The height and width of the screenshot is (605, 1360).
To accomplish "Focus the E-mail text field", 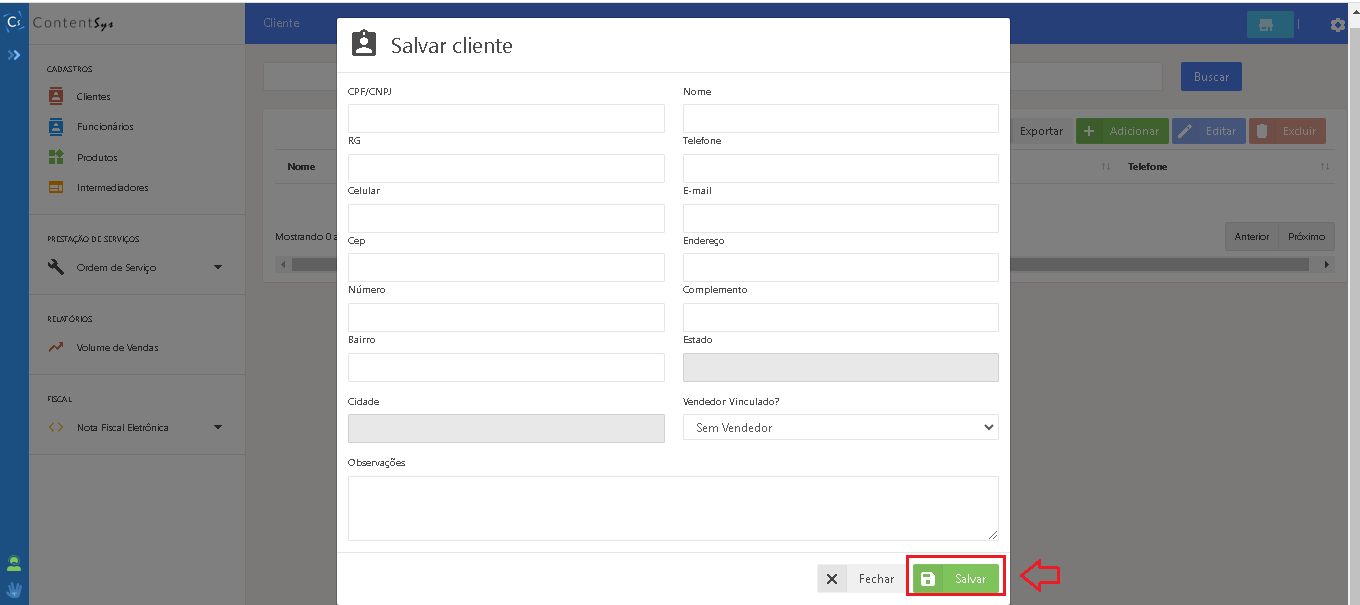I will click(x=840, y=218).
